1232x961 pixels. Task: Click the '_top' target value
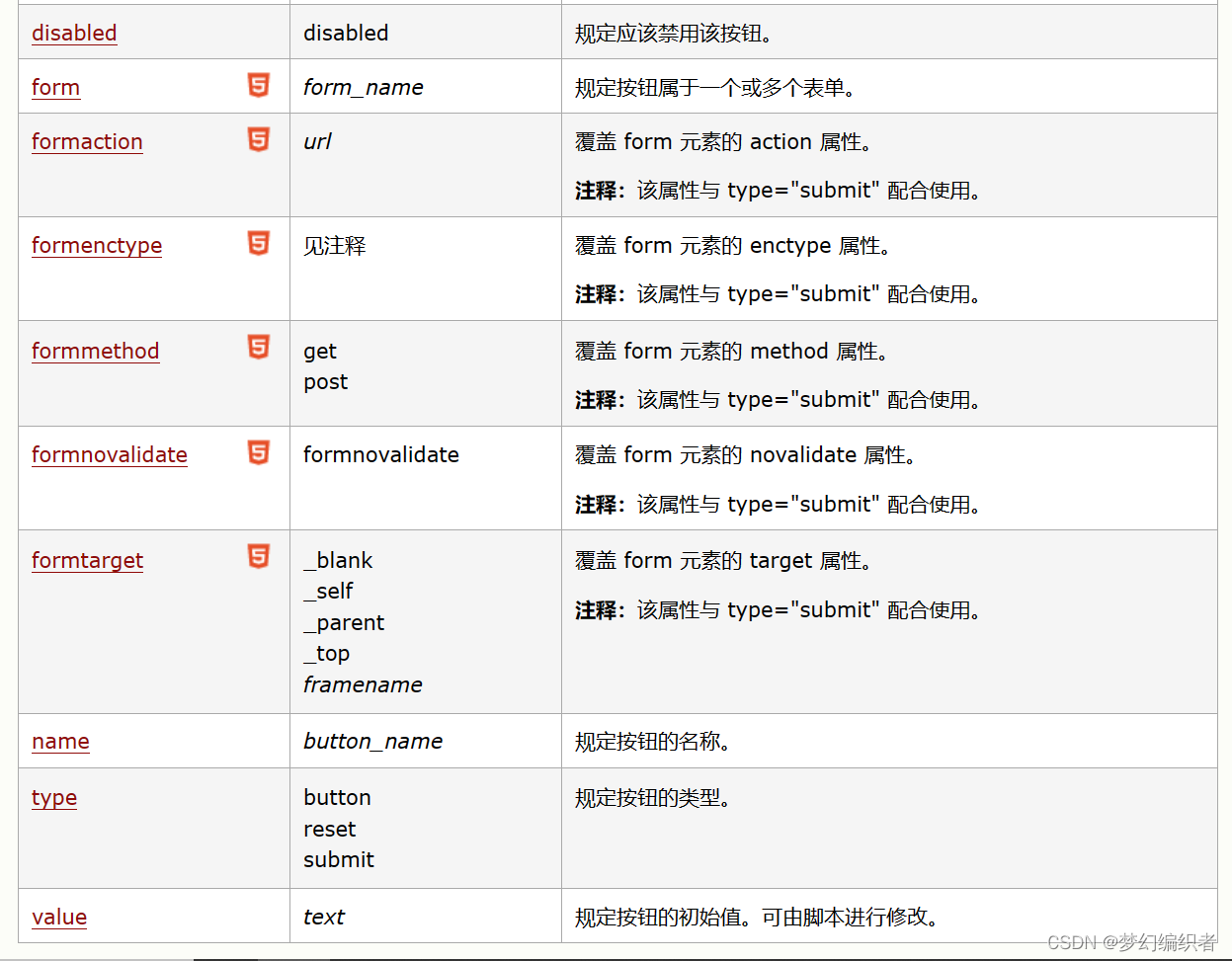click(327, 654)
